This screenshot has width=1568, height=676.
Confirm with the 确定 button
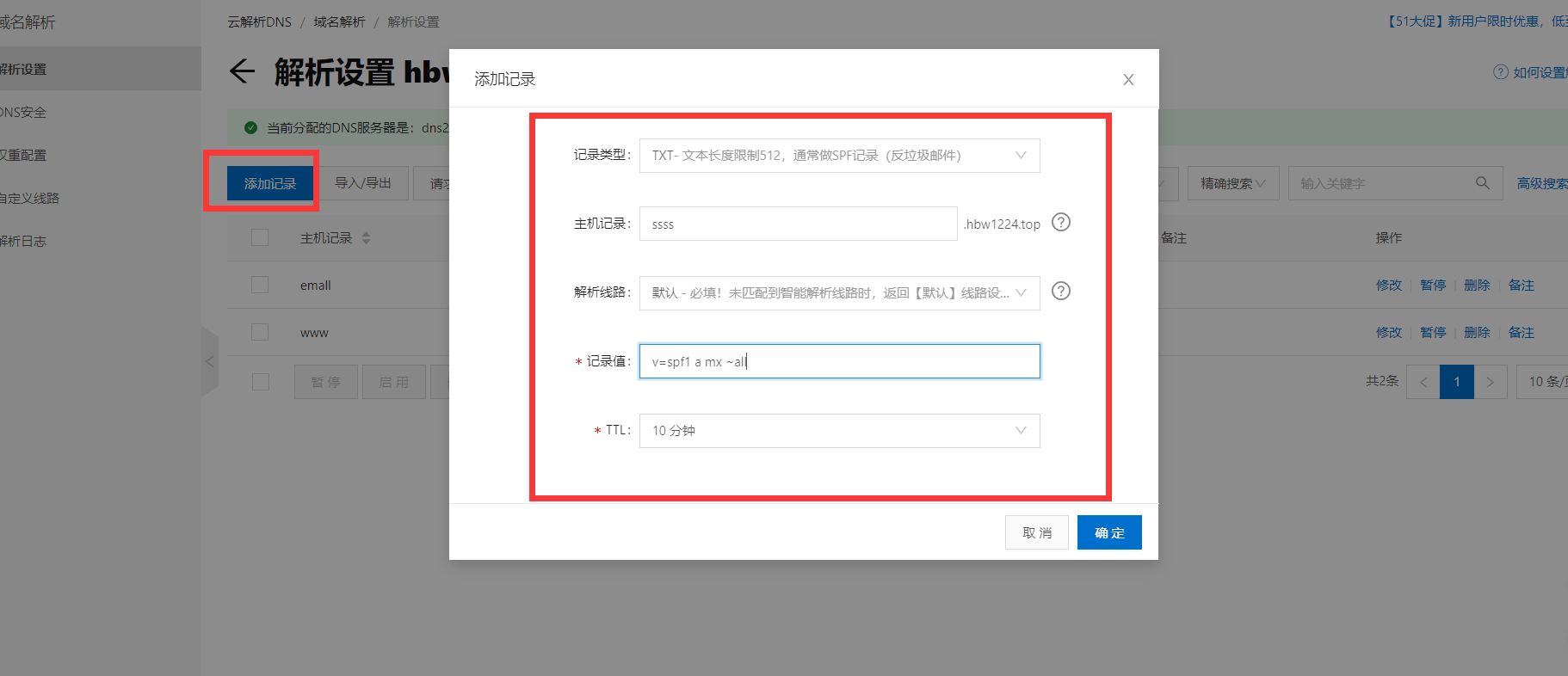tap(1109, 532)
